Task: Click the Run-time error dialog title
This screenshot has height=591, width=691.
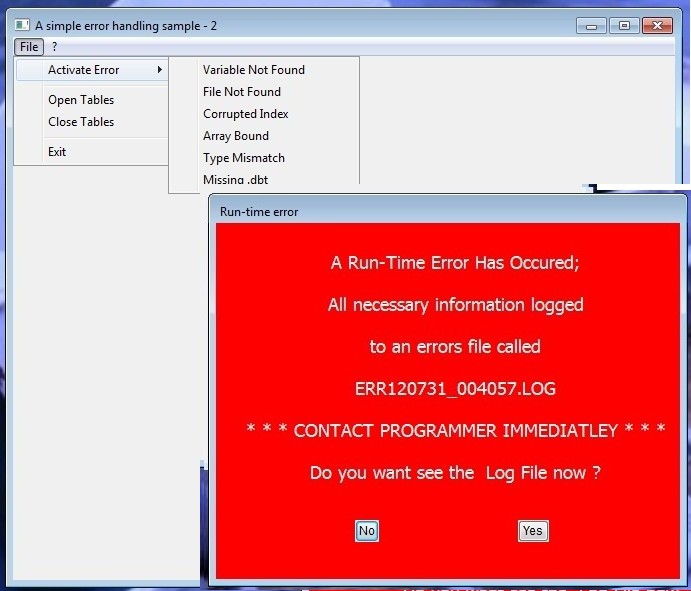Action: (259, 212)
